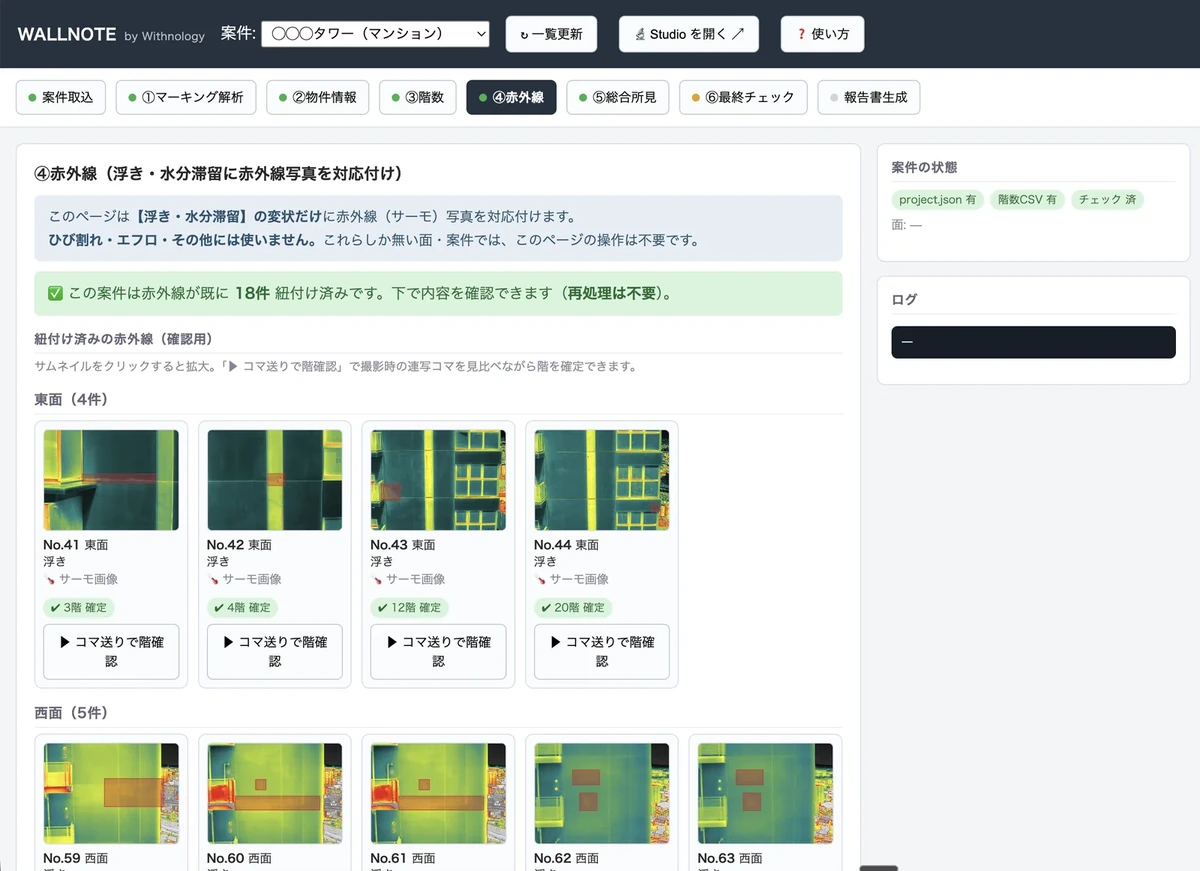Click the 階数CSV 有 status badge

(x=1027, y=200)
